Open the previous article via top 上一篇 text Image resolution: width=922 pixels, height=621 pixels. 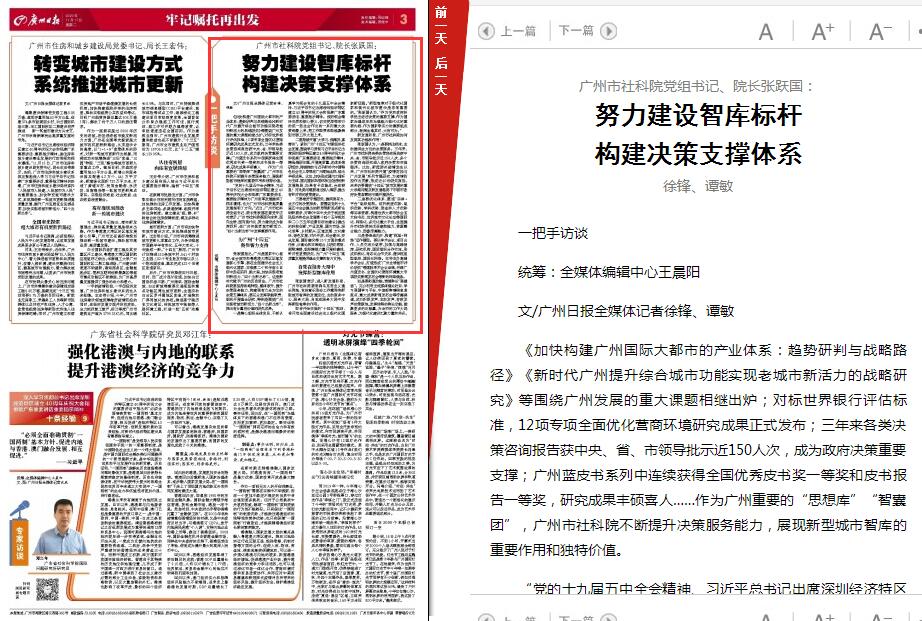click(x=518, y=31)
